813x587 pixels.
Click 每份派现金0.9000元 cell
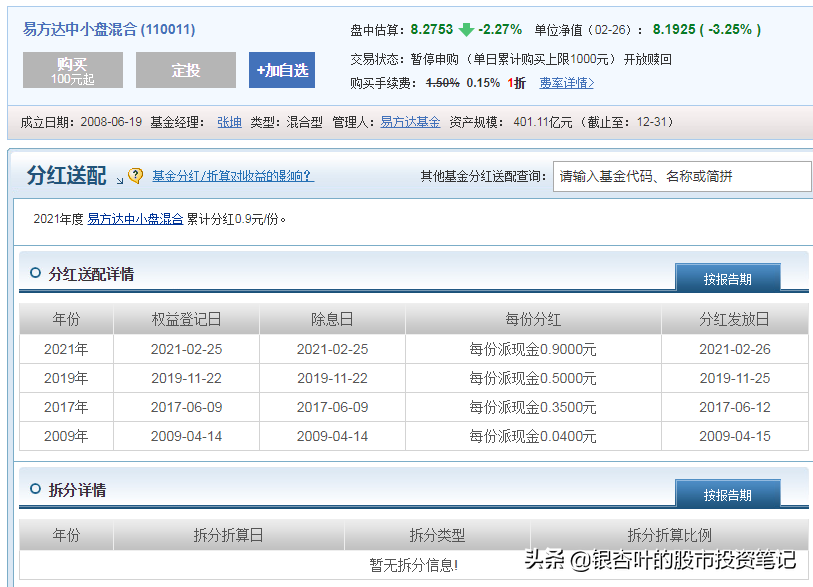533,349
